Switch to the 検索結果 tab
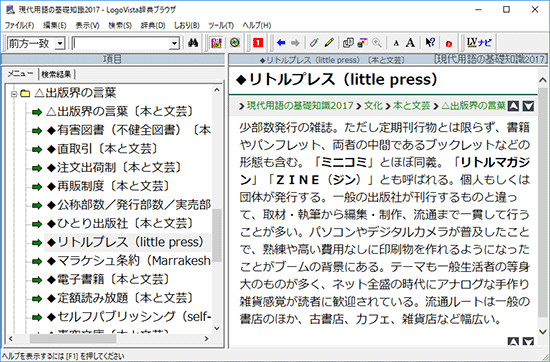Screen dimensions: 550x362 click(x=56, y=74)
